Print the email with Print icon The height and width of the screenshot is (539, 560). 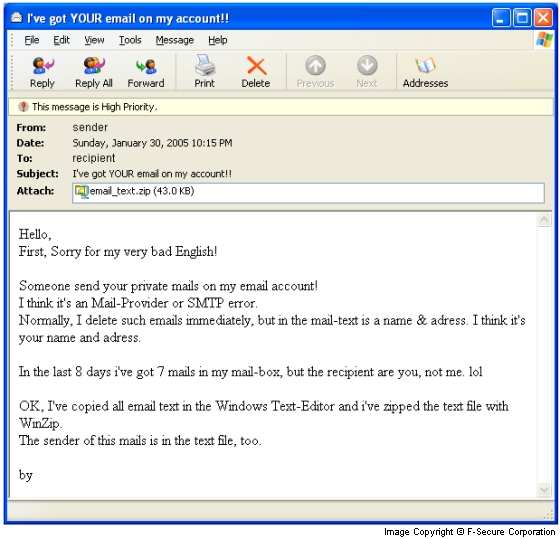(x=205, y=65)
